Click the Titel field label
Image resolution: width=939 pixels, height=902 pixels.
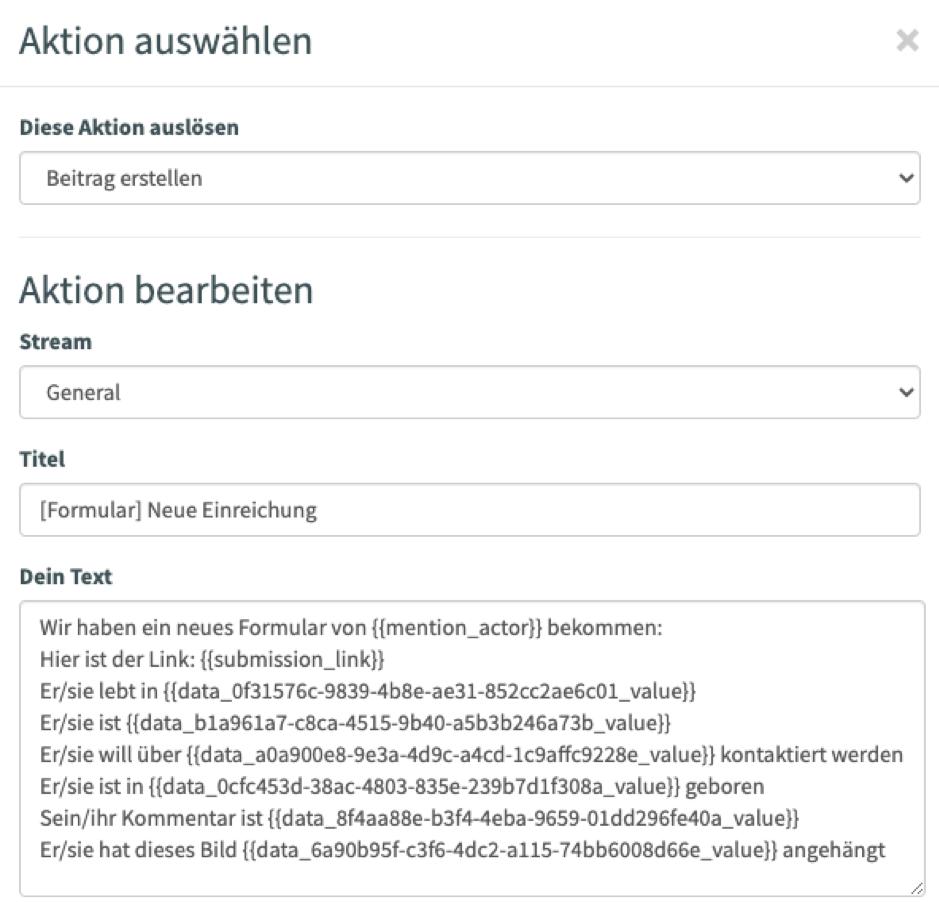(x=42, y=459)
